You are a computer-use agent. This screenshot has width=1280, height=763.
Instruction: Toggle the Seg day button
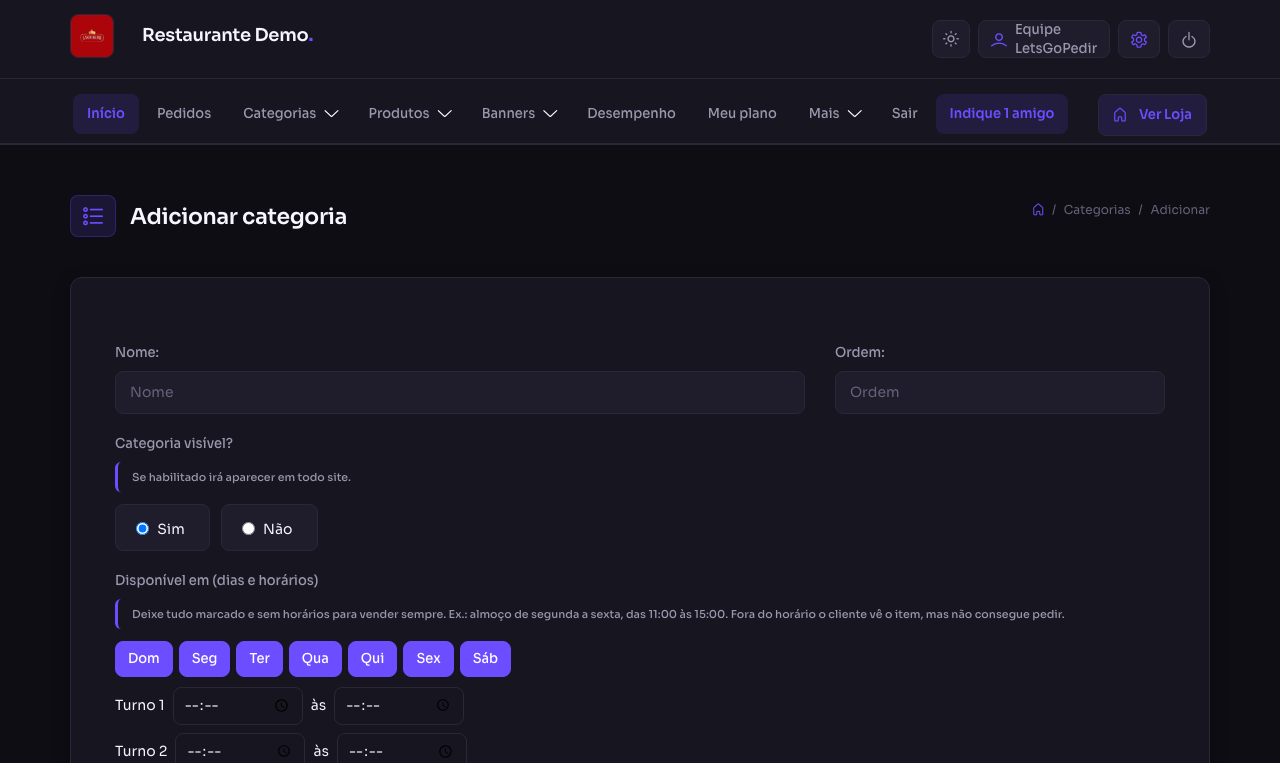tap(204, 659)
